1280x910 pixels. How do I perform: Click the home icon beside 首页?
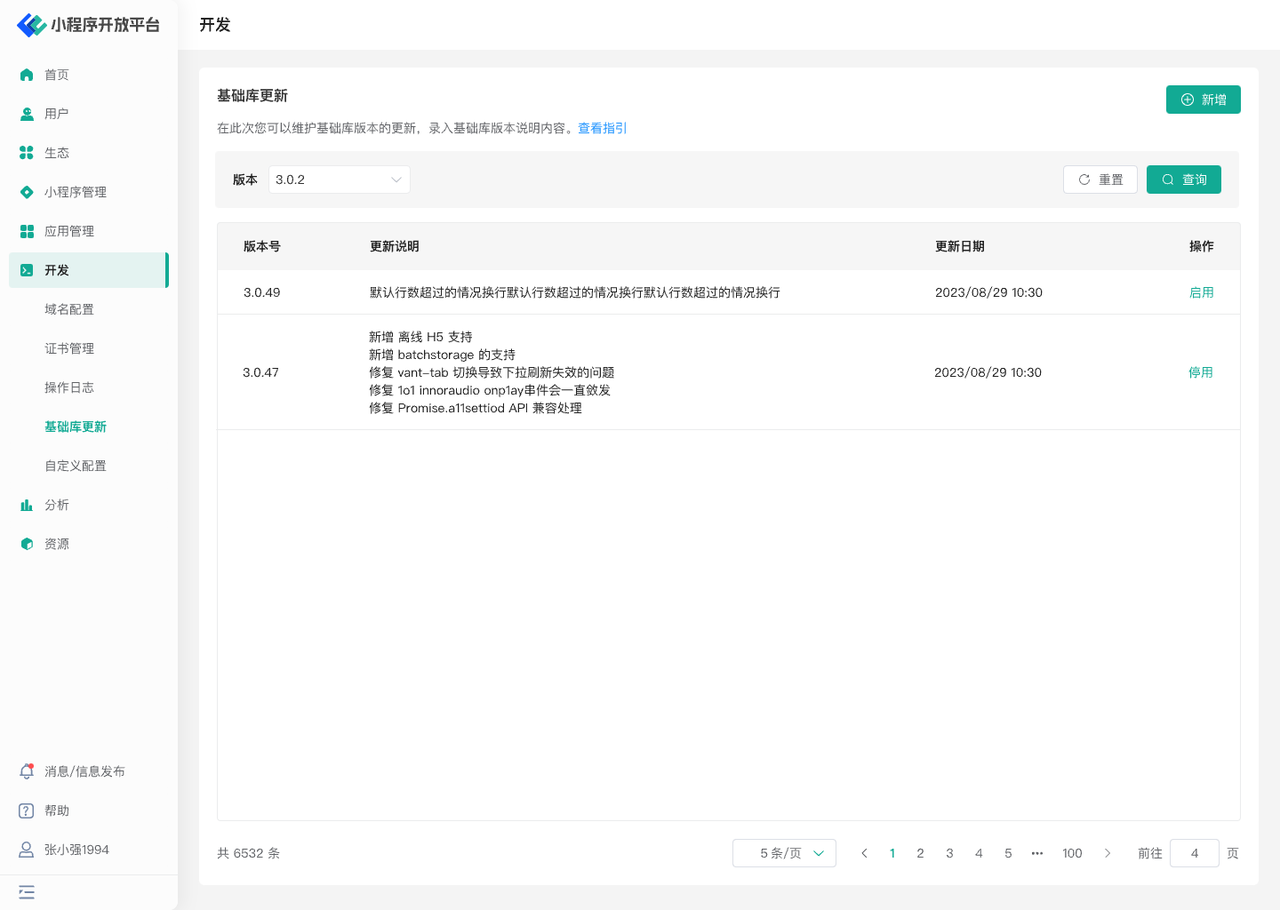(27, 75)
